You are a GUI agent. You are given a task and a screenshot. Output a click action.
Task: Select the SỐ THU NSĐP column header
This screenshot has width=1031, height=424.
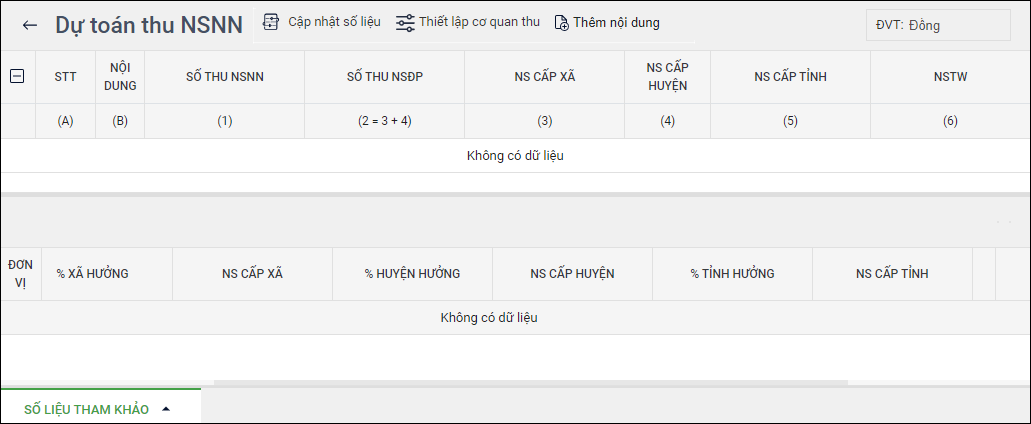(x=385, y=76)
